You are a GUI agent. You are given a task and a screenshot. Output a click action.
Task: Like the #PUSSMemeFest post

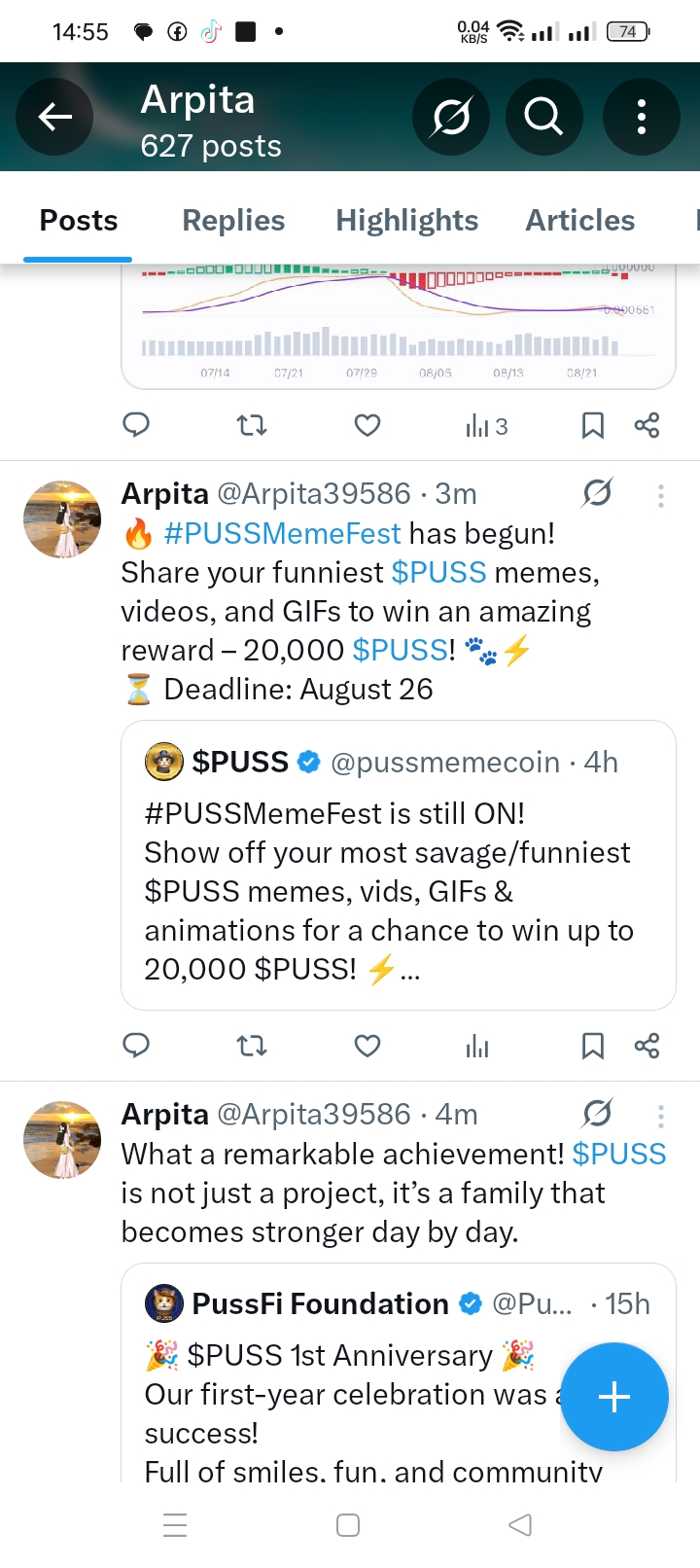coord(367,1046)
